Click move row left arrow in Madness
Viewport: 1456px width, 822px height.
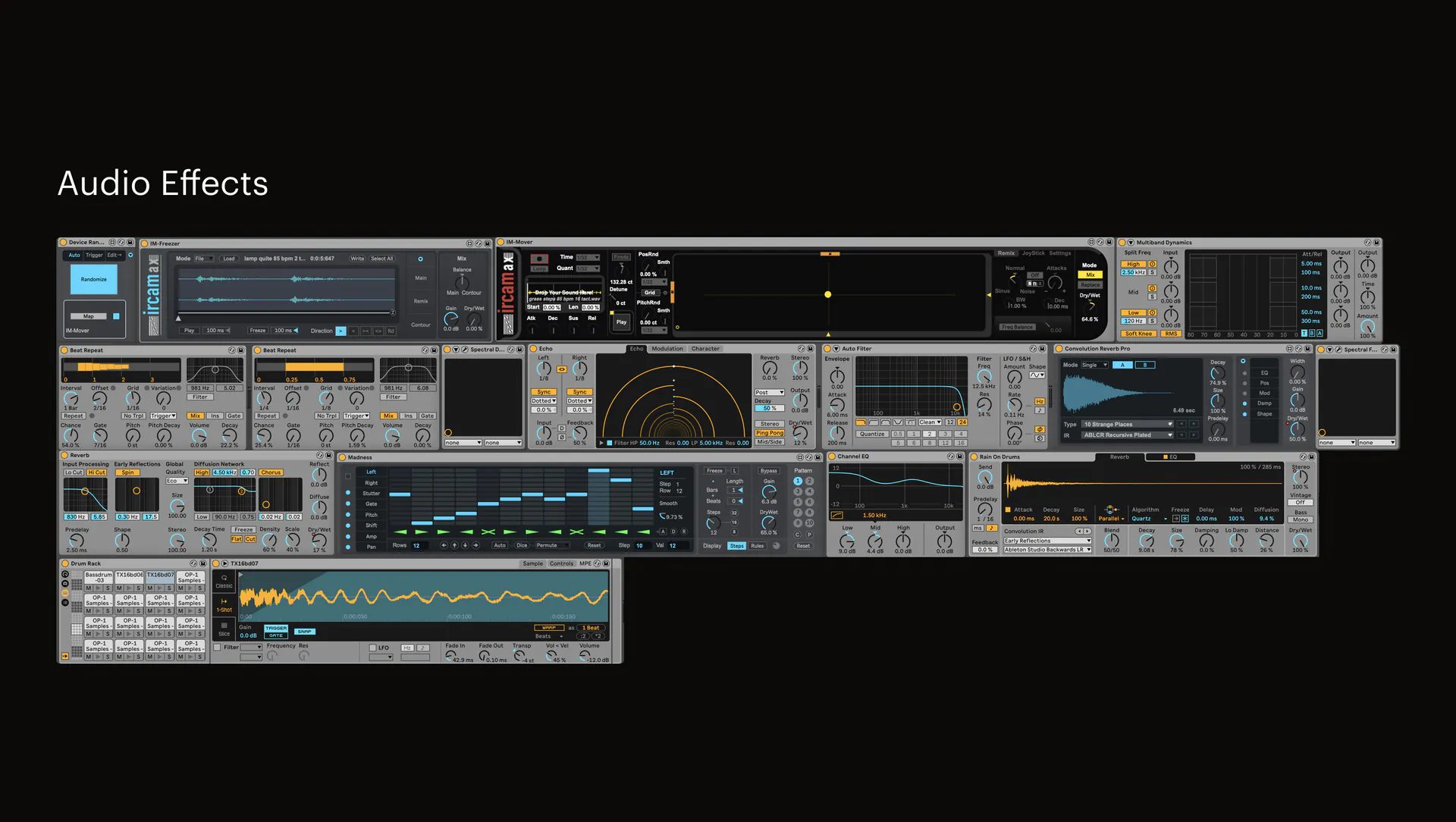pyautogui.click(x=444, y=545)
